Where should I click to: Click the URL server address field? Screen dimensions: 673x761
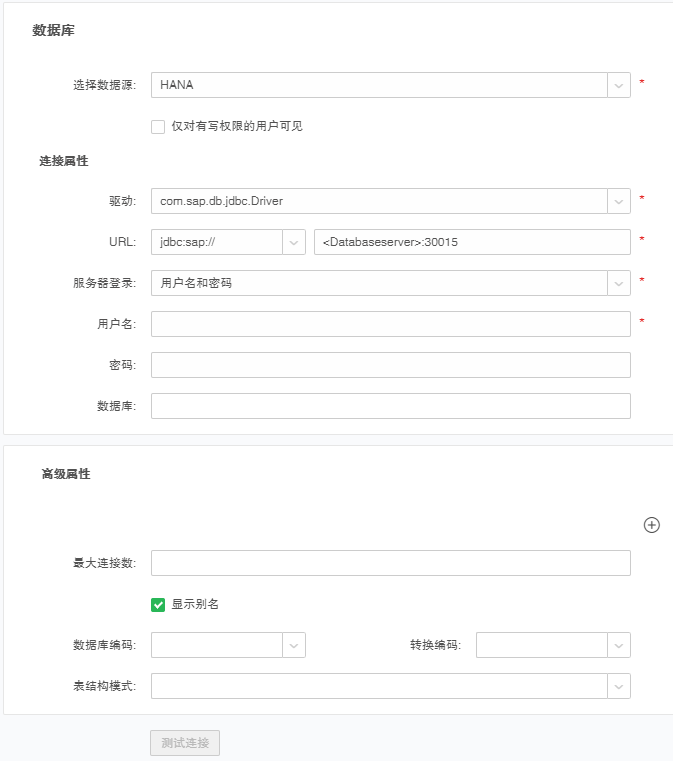coord(471,242)
